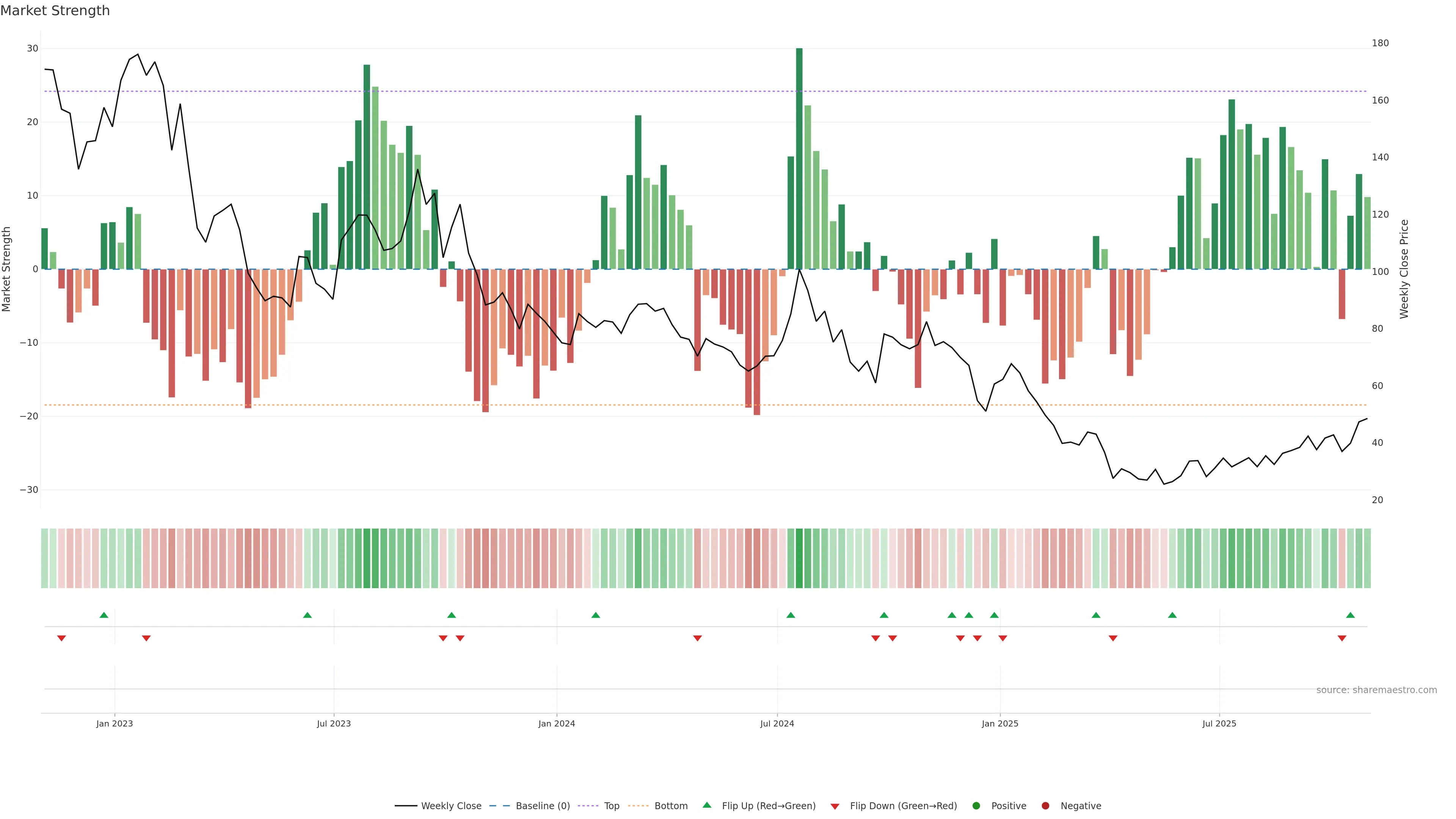Click the flip-up triangle just after Jul 2024
This screenshot has width=1456, height=819.
791,615
